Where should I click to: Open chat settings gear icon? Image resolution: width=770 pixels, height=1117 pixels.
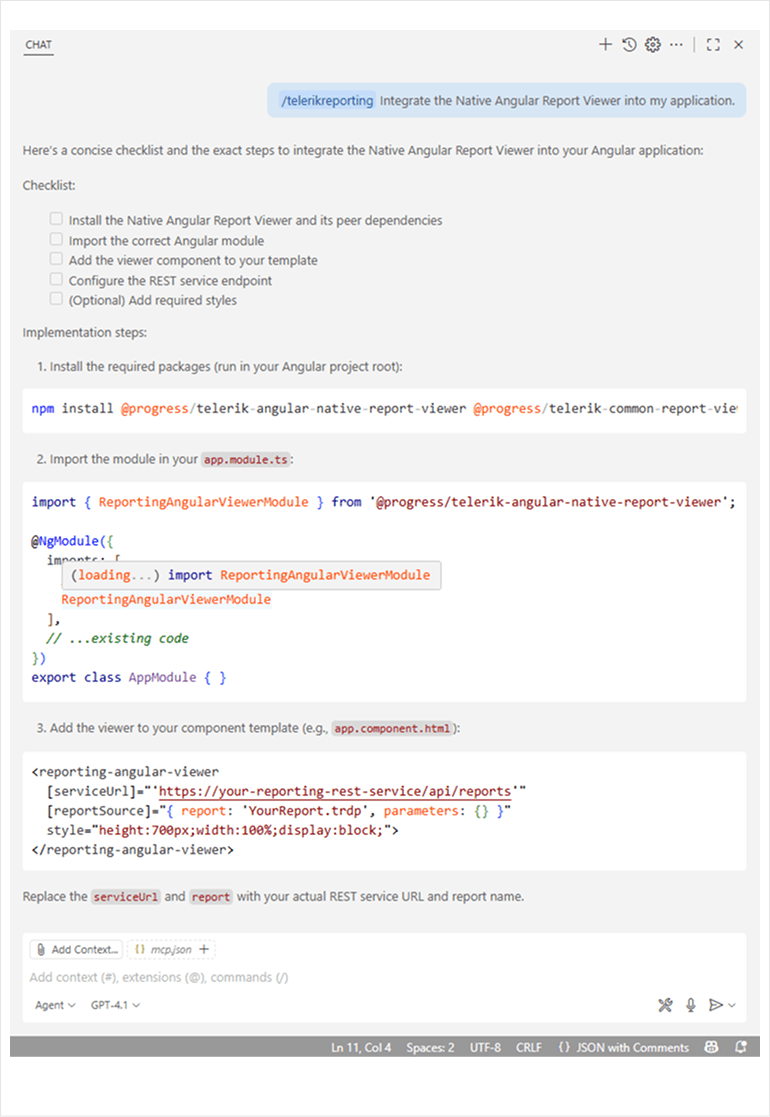[652, 45]
